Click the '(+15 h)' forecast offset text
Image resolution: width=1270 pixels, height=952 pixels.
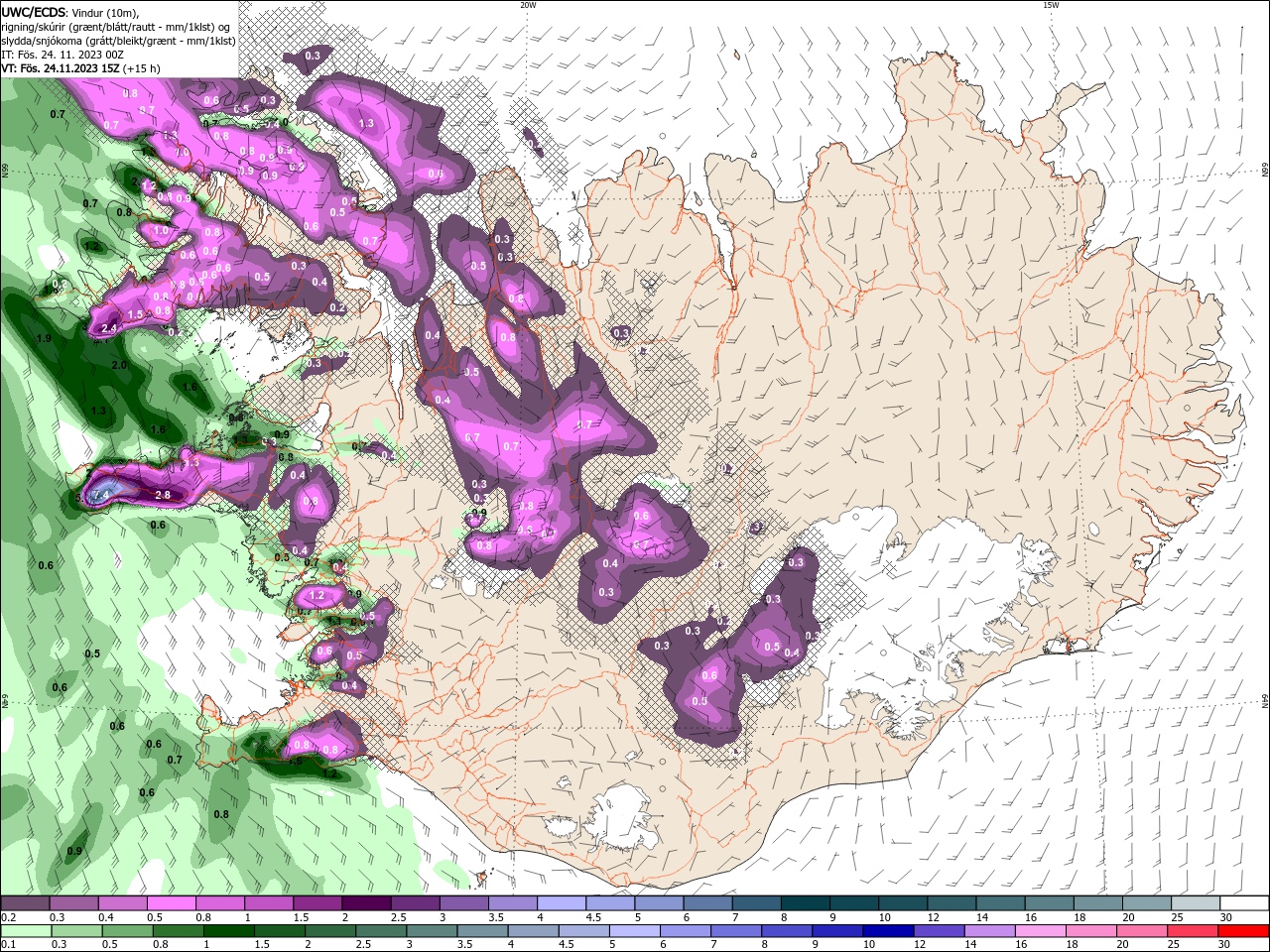coord(142,68)
